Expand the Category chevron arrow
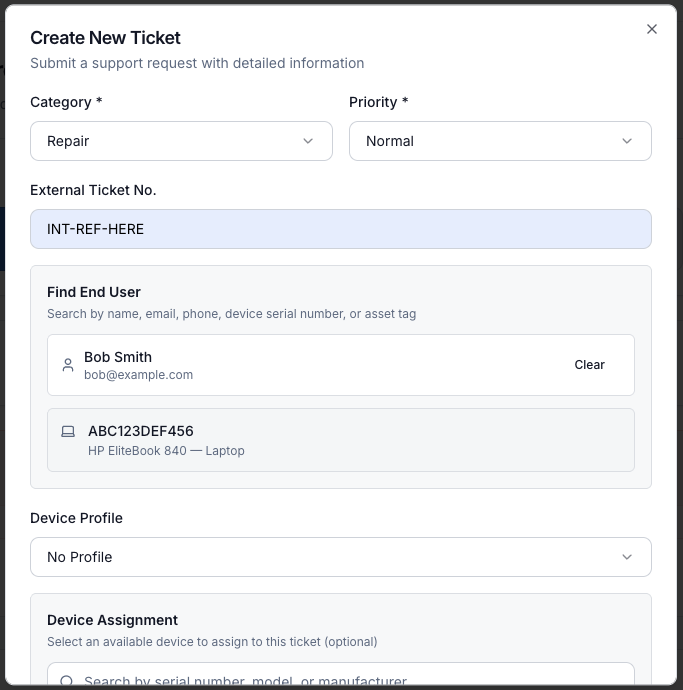The width and height of the screenshot is (683, 690). 308,141
